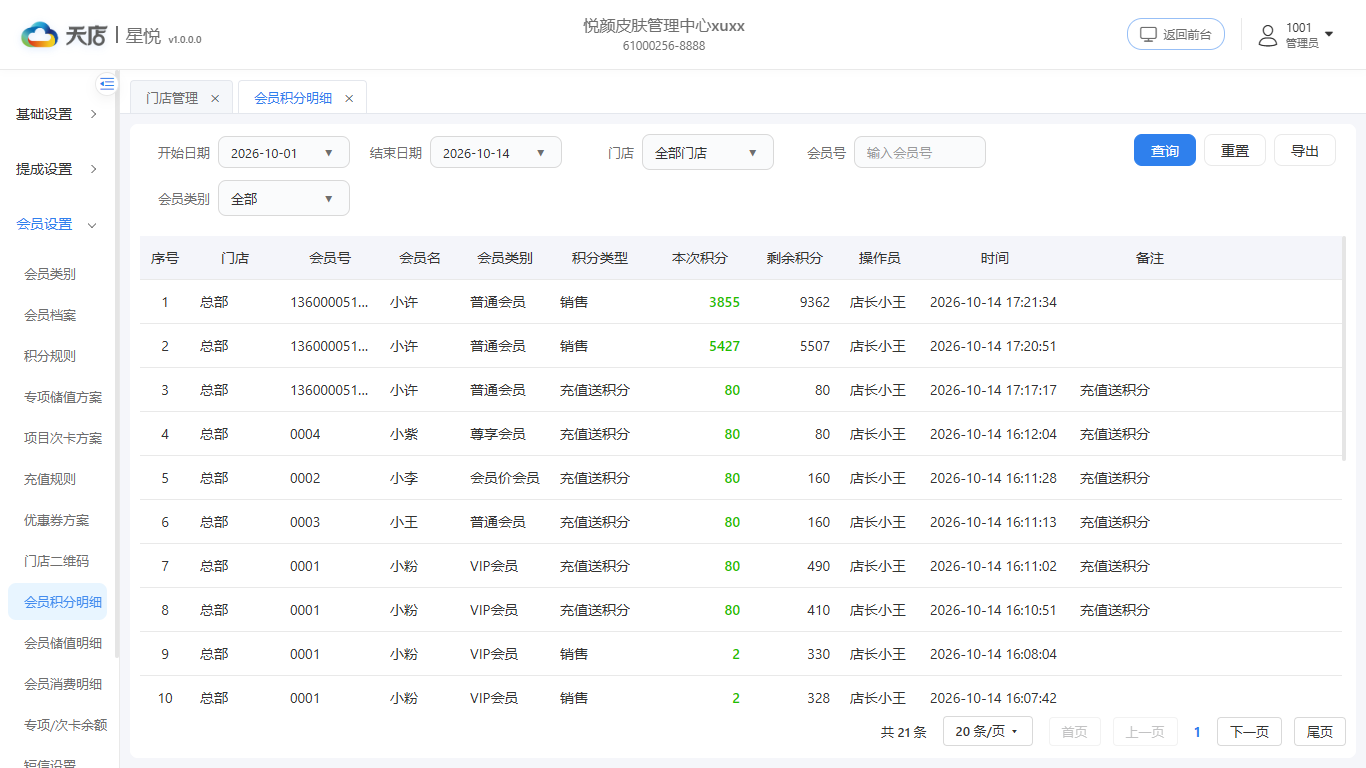Click the monitor icon in 返回前台
Viewport: 1366px width, 768px height.
click(1149, 34)
